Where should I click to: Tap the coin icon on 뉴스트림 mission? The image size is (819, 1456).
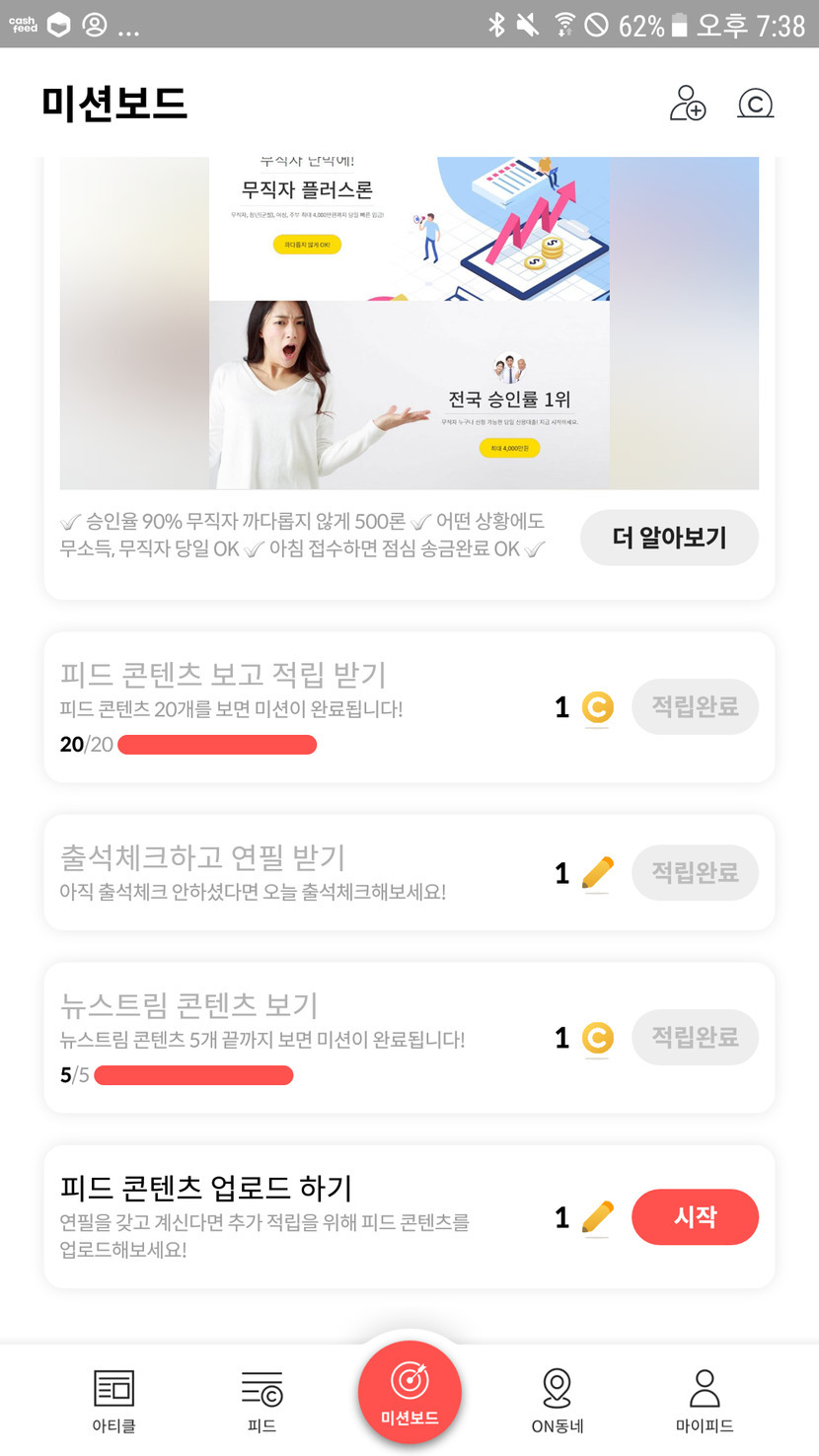597,1038
